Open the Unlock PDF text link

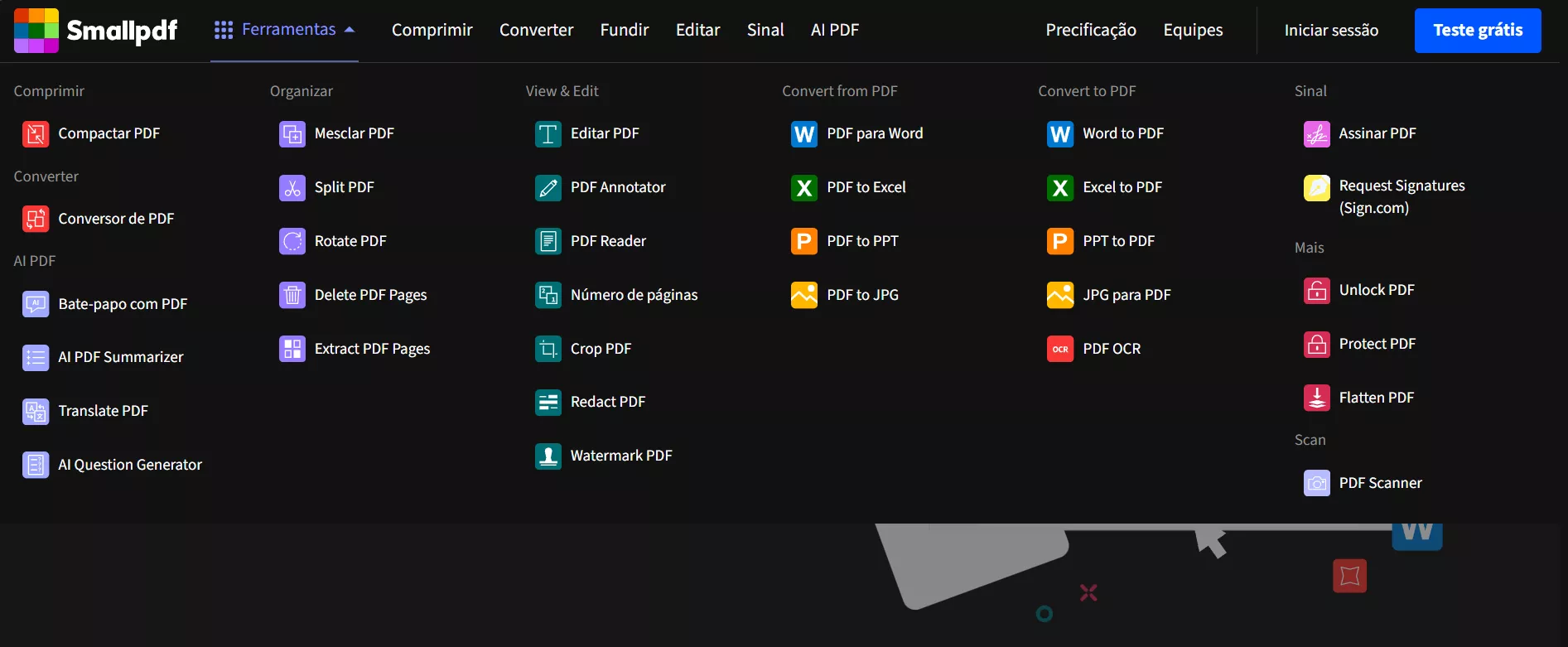click(x=1377, y=290)
